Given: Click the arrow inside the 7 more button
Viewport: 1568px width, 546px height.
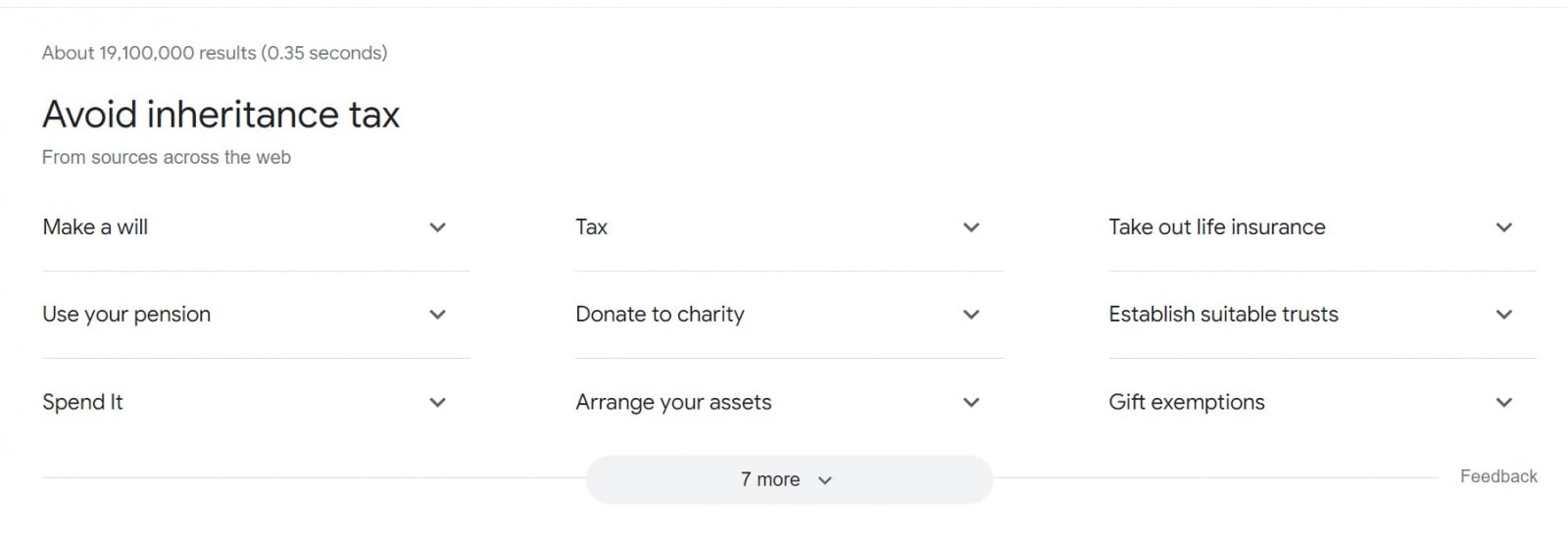Looking at the screenshot, I should (x=825, y=480).
